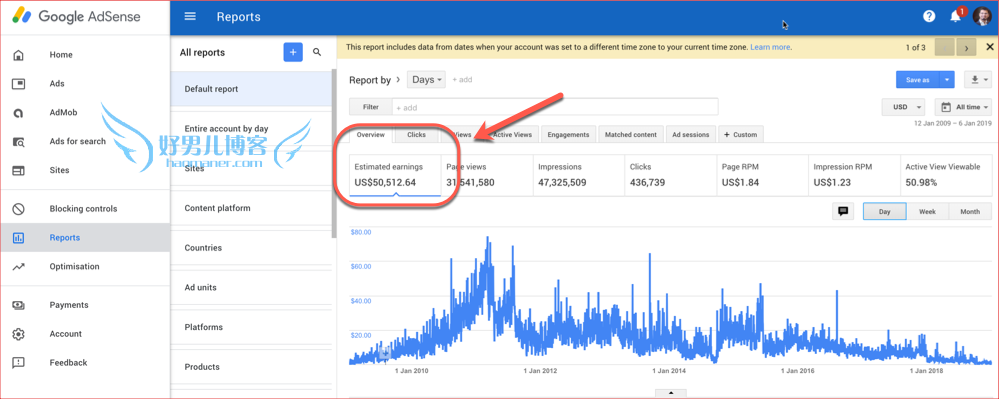Click the Sites sidebar icon
The height and width of the screenshot is (399, 999).
[18, 170]
